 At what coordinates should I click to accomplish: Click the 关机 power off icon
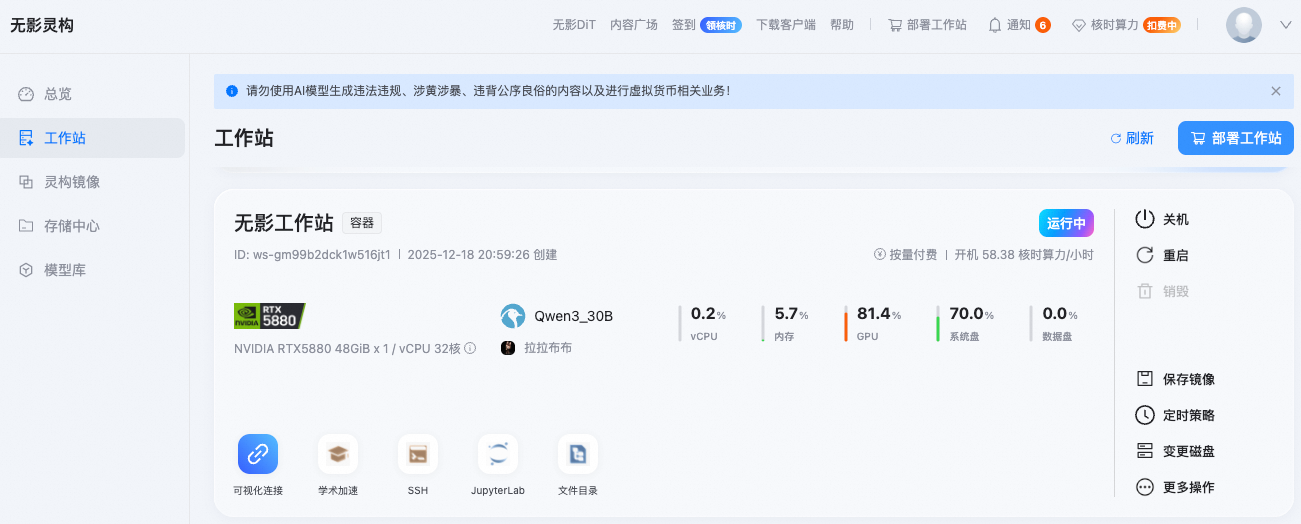(1145, 219)
